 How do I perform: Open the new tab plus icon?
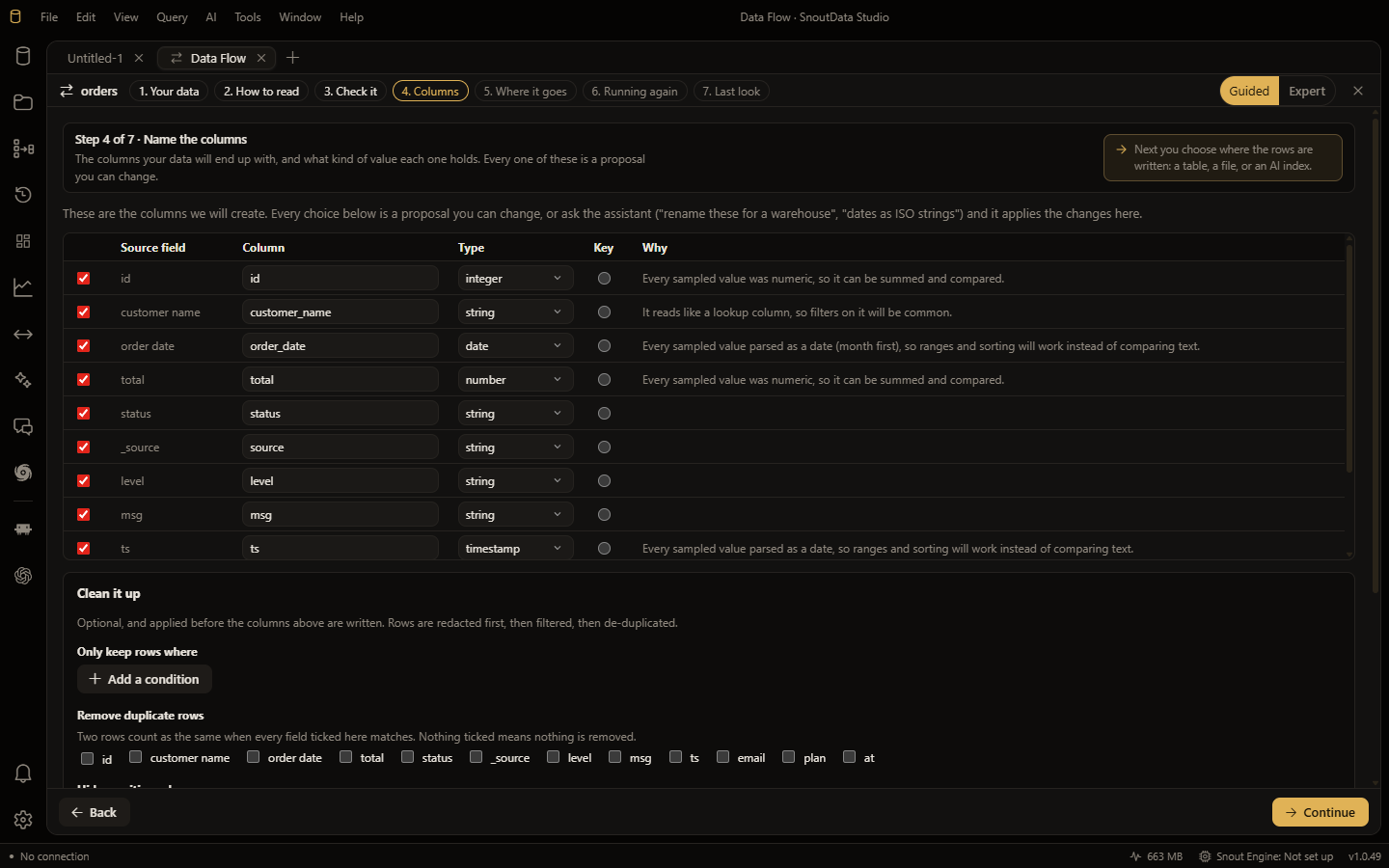click(x=293, y=58)
